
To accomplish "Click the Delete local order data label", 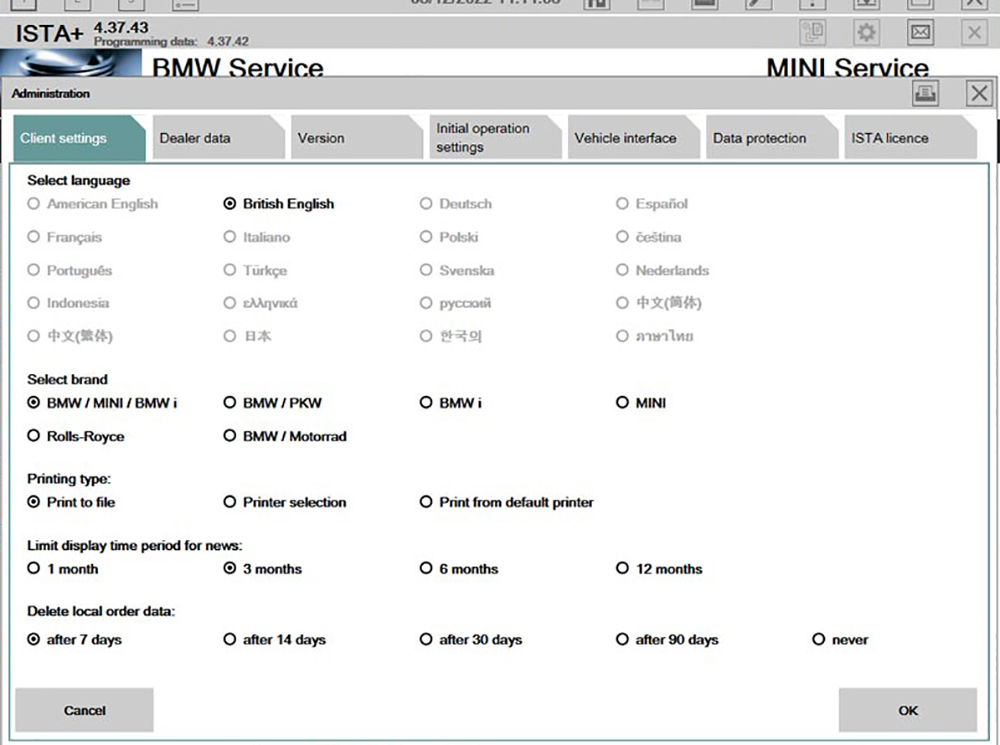I will (101, 611).
